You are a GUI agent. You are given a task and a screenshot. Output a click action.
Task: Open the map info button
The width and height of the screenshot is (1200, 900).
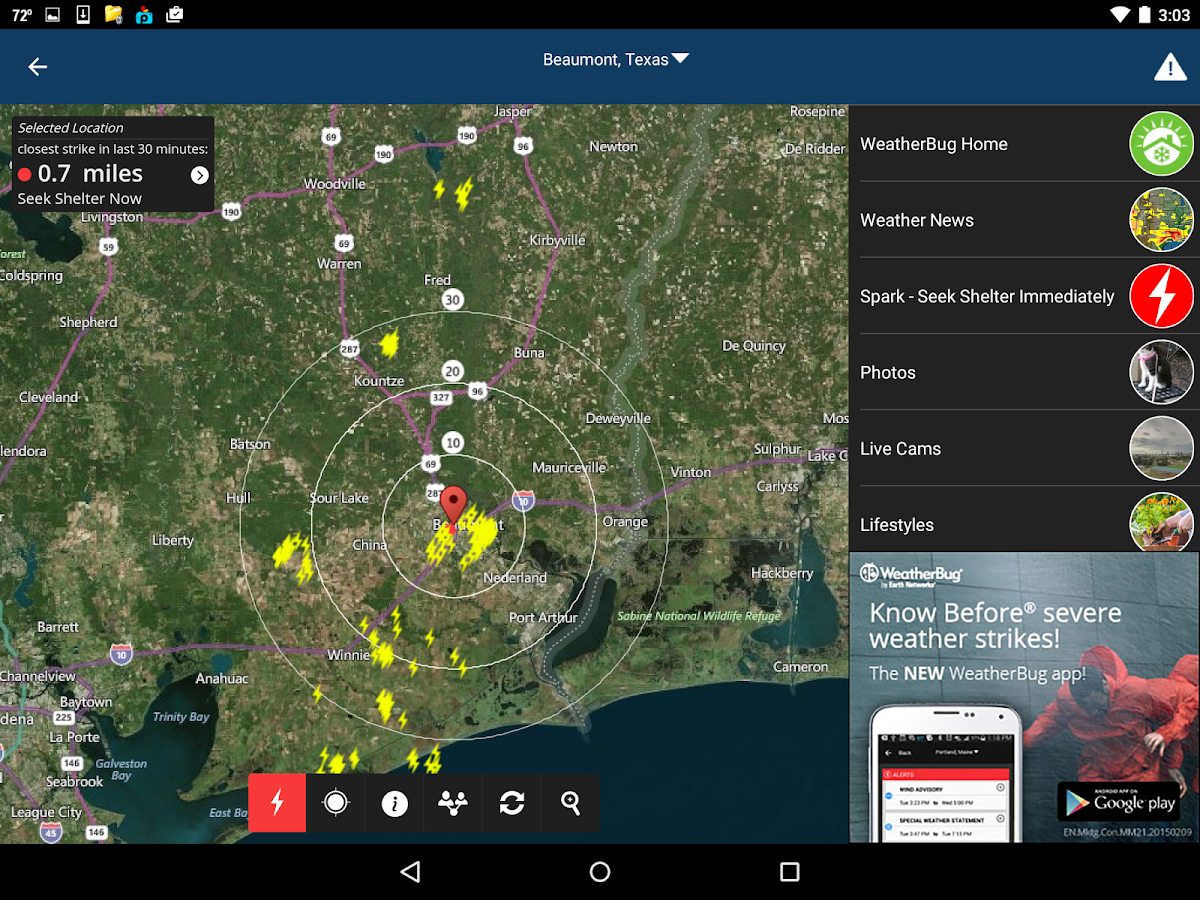pyautogui.click(x=395, y=802)
